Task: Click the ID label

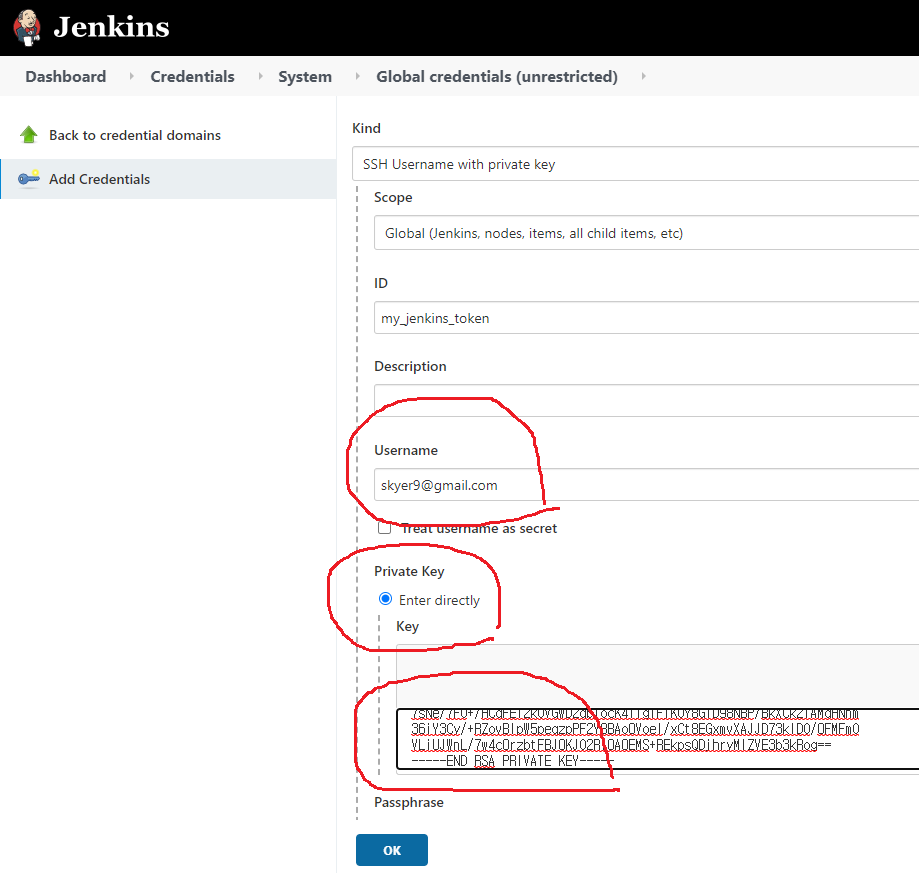Action: coord(380,283)
